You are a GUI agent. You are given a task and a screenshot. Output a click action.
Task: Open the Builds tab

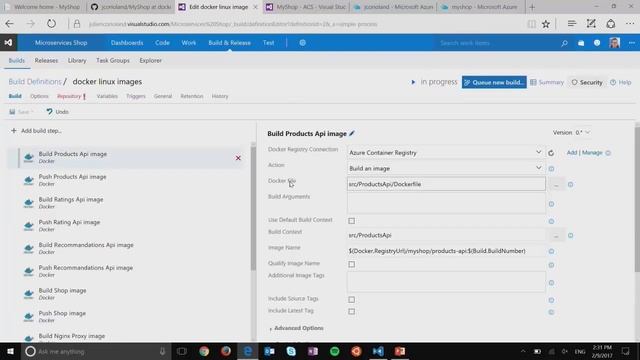(17, 60)
